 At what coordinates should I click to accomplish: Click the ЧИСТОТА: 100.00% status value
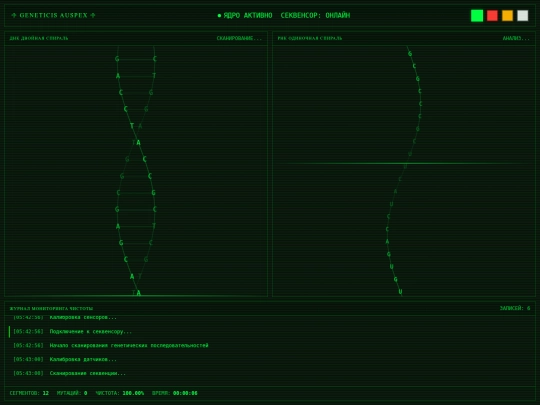(x=120, y=393)
